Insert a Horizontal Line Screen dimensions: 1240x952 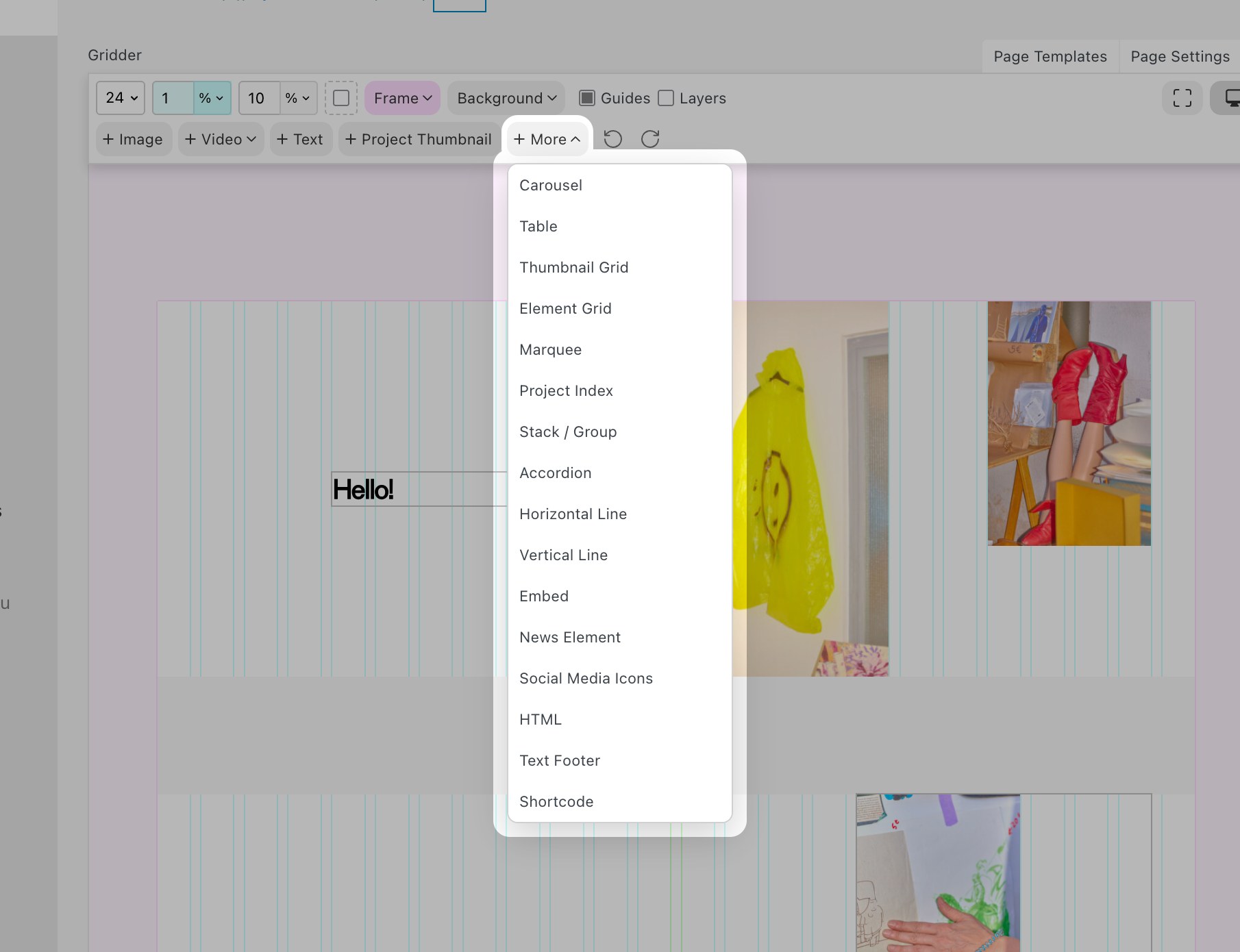point(620,514)
